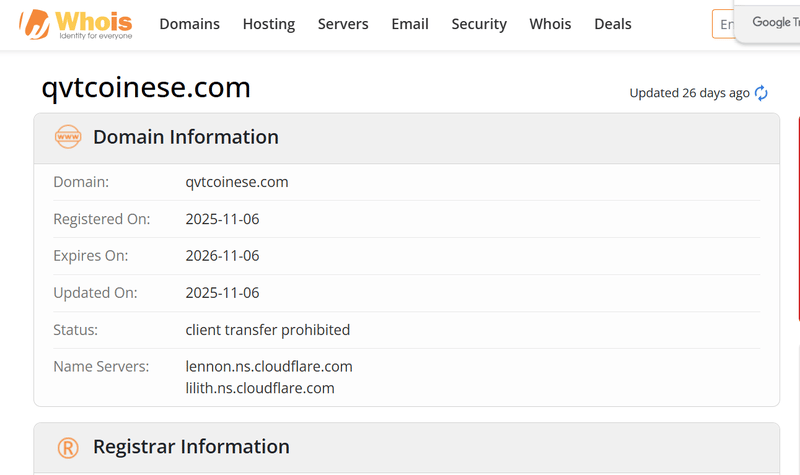Click the Registrar Information section header
This screenshot has width=800, height=475.
pos(407,447)
